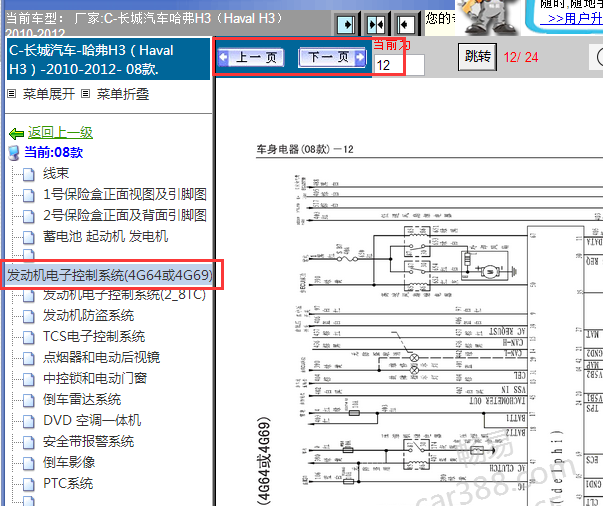Open the 线束 tree item

pyautogui.click(x=56, y=173)
